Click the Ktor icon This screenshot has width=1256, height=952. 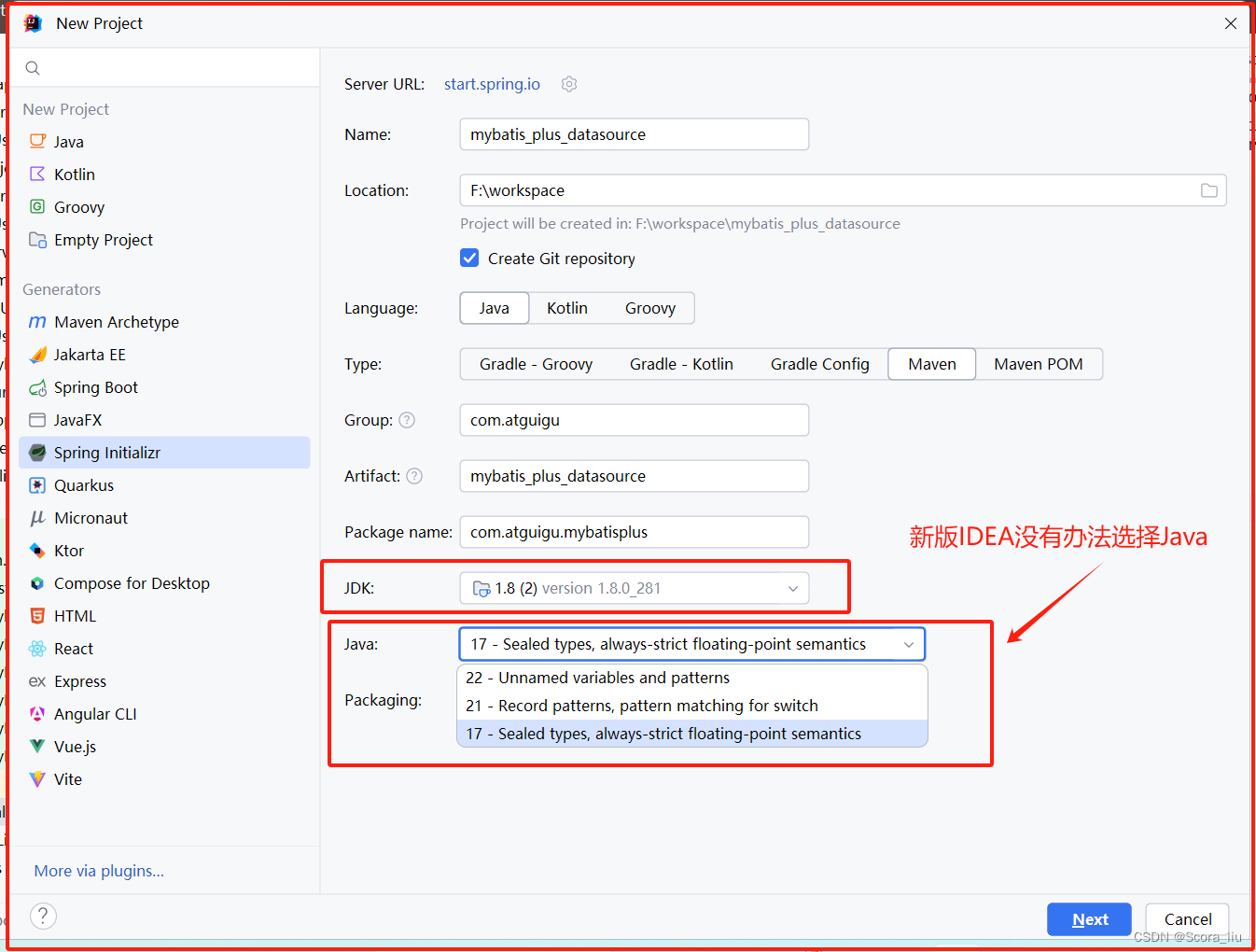37,551
